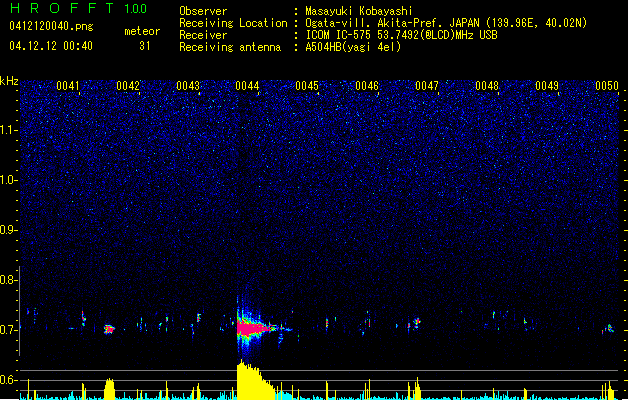Click the 0.8 kHz axis label
Viewport: 629px width, 400px height.
click(8, 280)
